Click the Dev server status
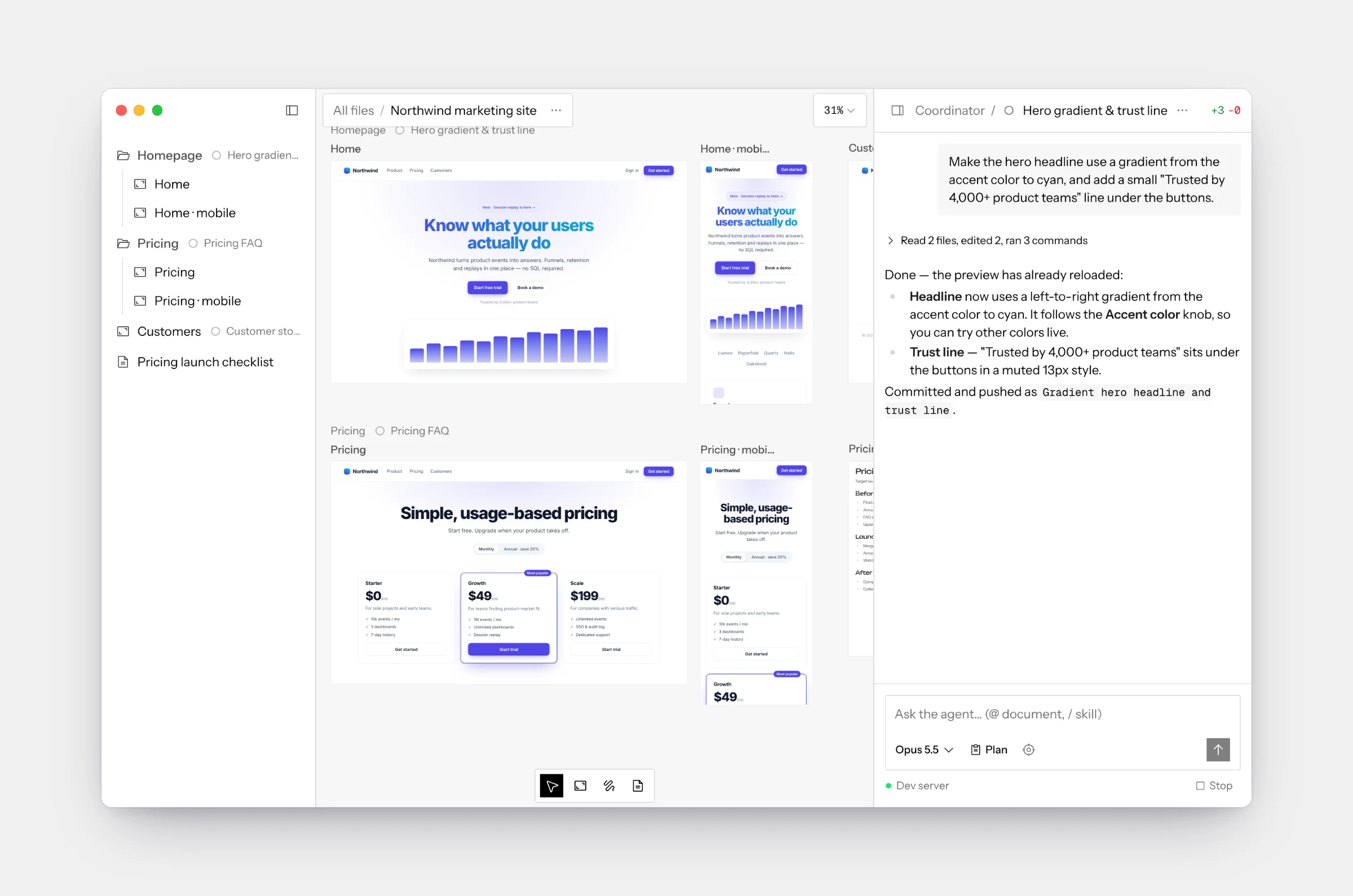Viewport: 1353px width, 896px height. tap(917, 786)
